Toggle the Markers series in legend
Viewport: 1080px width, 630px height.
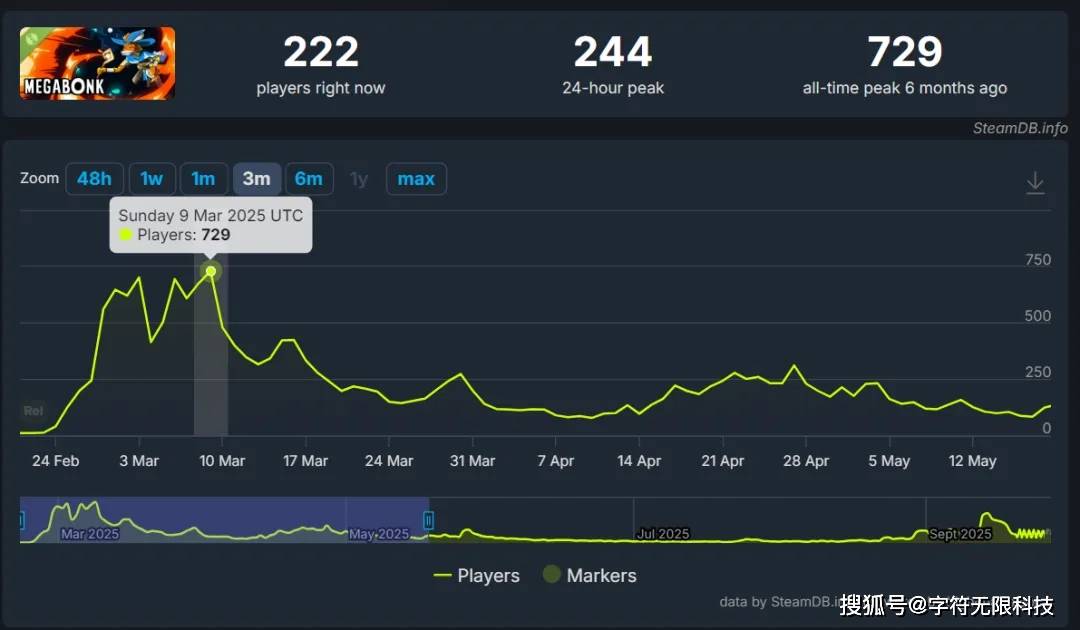click(x=589, y=575)
